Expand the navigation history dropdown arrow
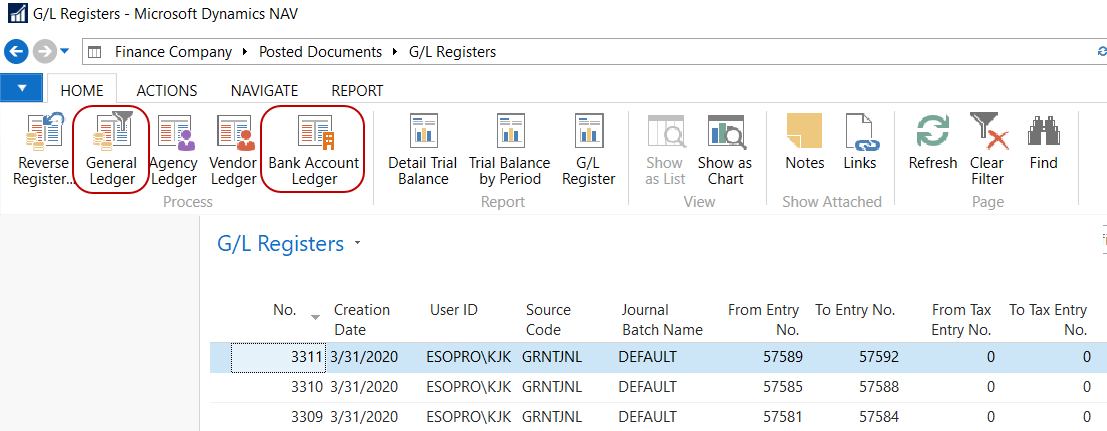The image size is (1107, 431). tap(65, 51)
